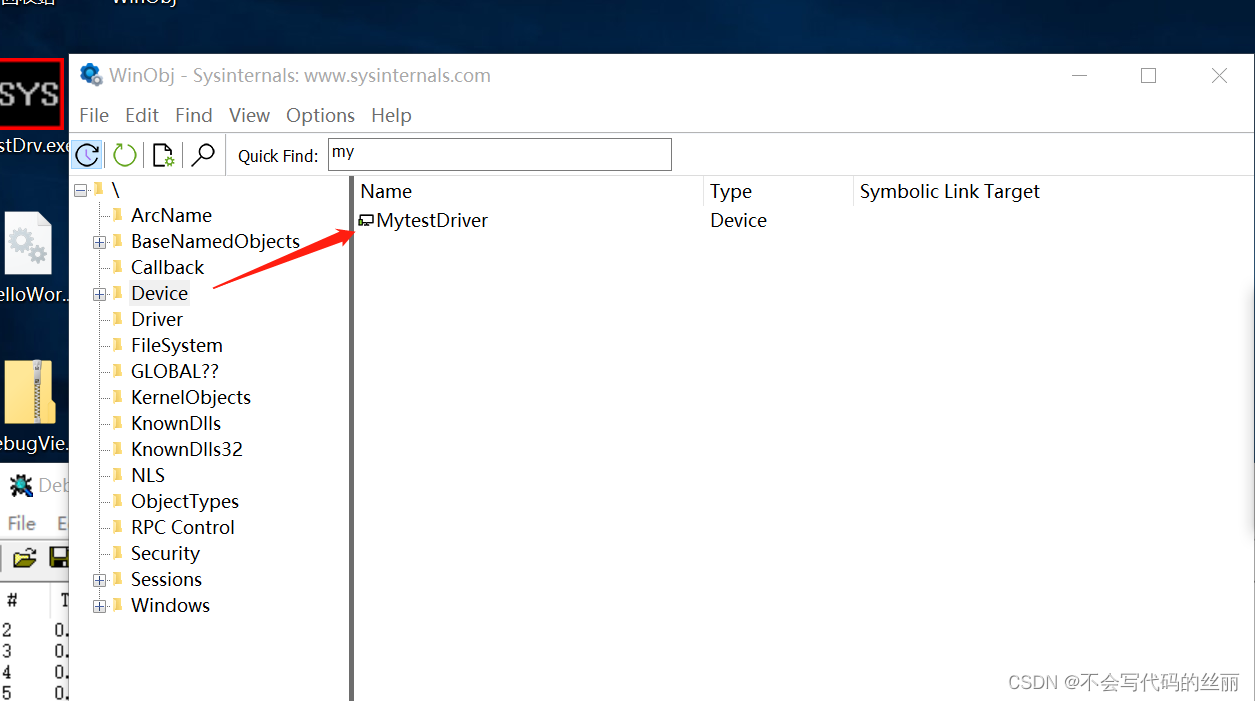This screenshot has width=1255, height=701.
Task: Open the Help menu
Action: point(391,115)
